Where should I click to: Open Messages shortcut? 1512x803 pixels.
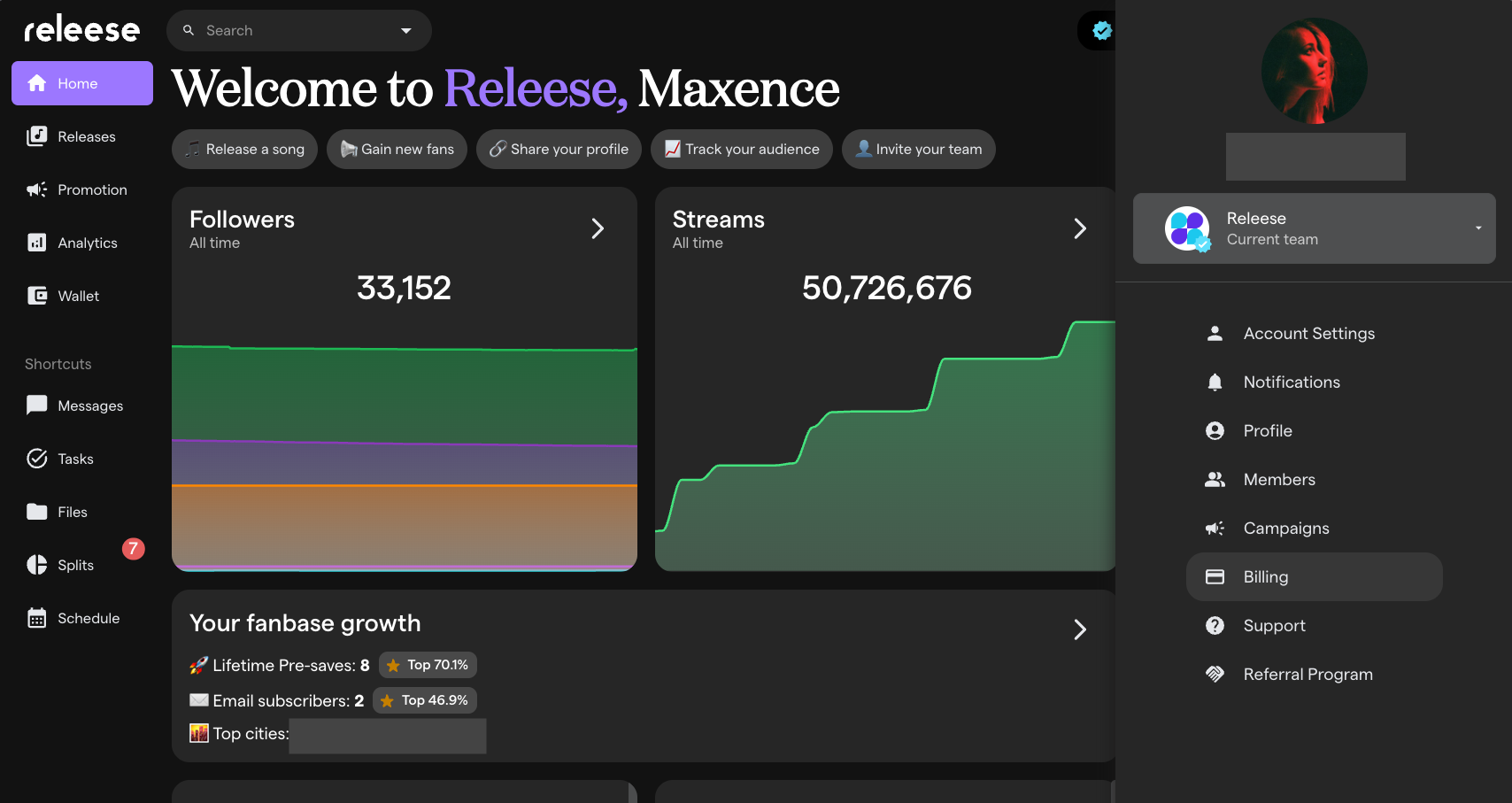[82, 405]
